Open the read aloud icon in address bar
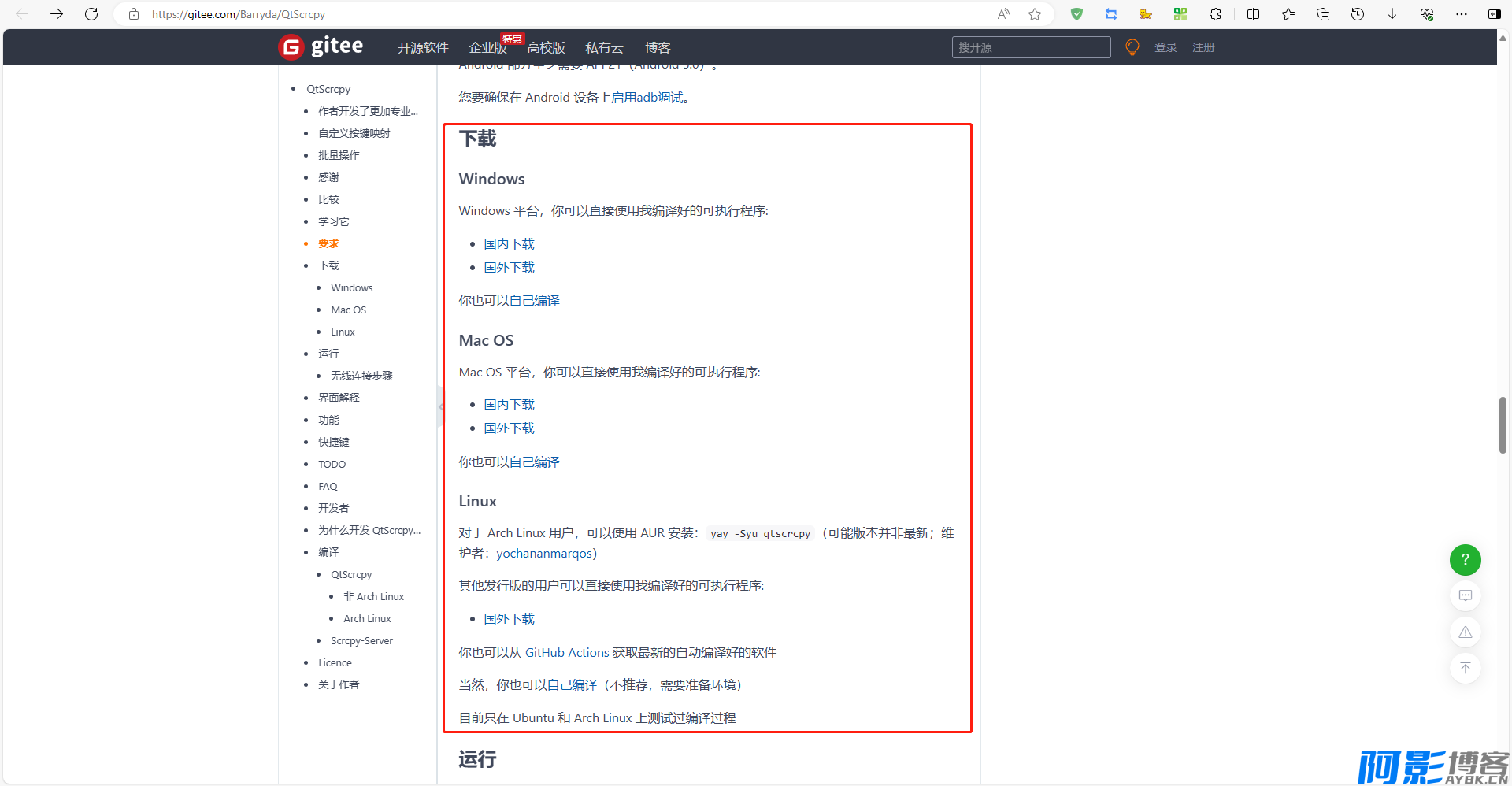Screen dimensions: 1512x786 click(x=1003, y=14)
